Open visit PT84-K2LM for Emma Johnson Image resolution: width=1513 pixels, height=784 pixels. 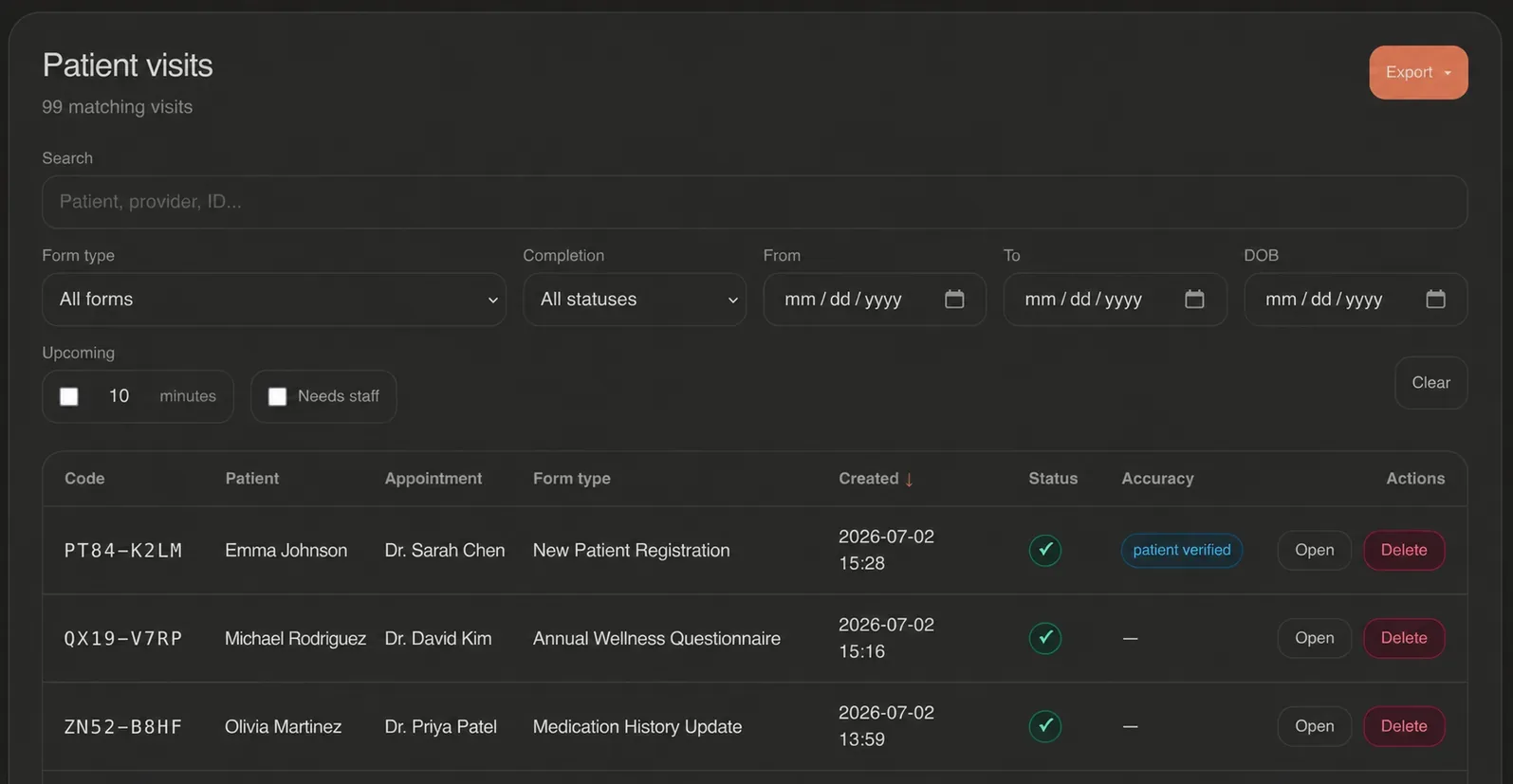click(1315, 550)
